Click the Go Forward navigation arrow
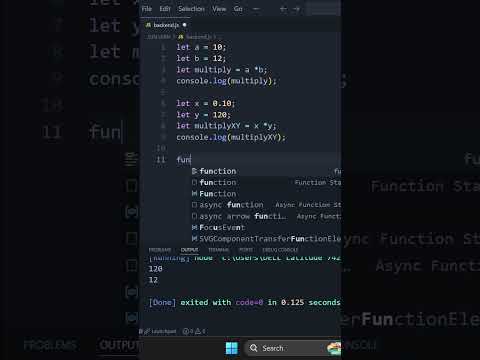This screenshot has height=360, width=480. (296, 9)
